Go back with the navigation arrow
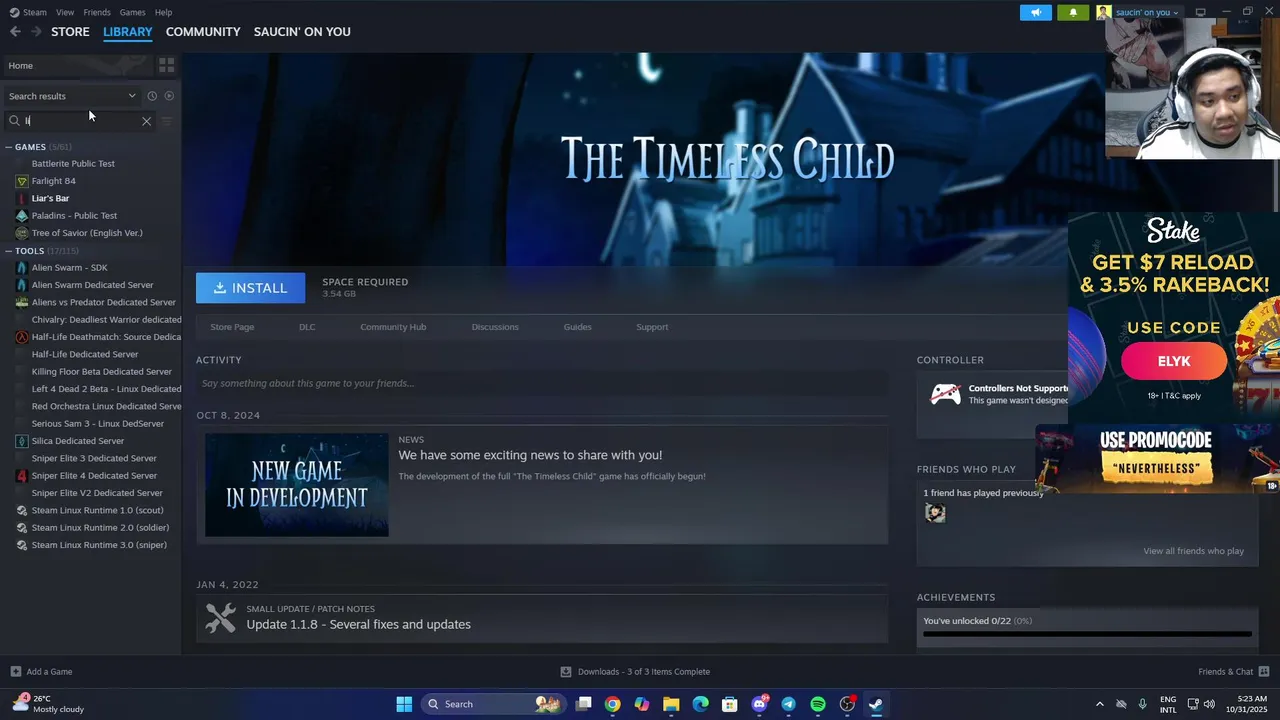The image size is (1280, 720). tap(15, 32)
